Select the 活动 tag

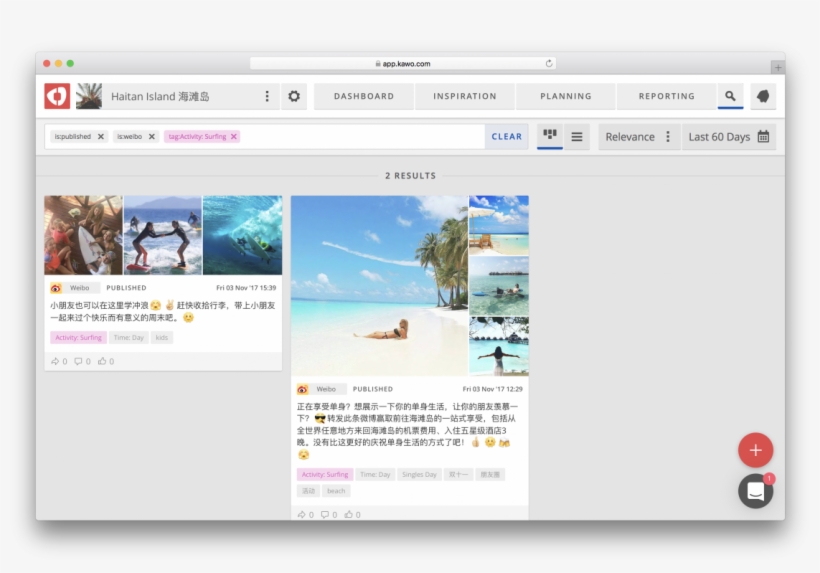pos(309,491)
